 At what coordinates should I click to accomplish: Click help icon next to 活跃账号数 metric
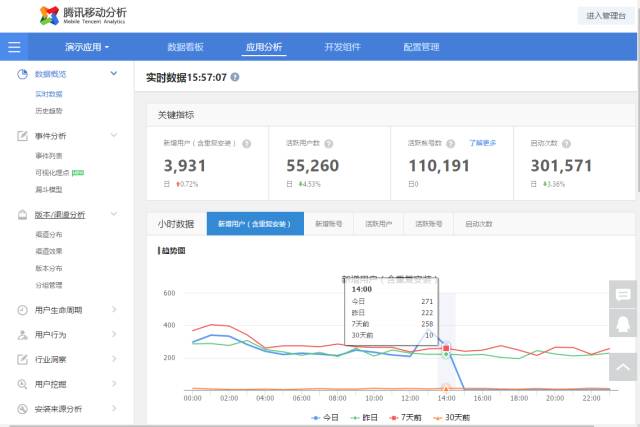click(451, 144)
